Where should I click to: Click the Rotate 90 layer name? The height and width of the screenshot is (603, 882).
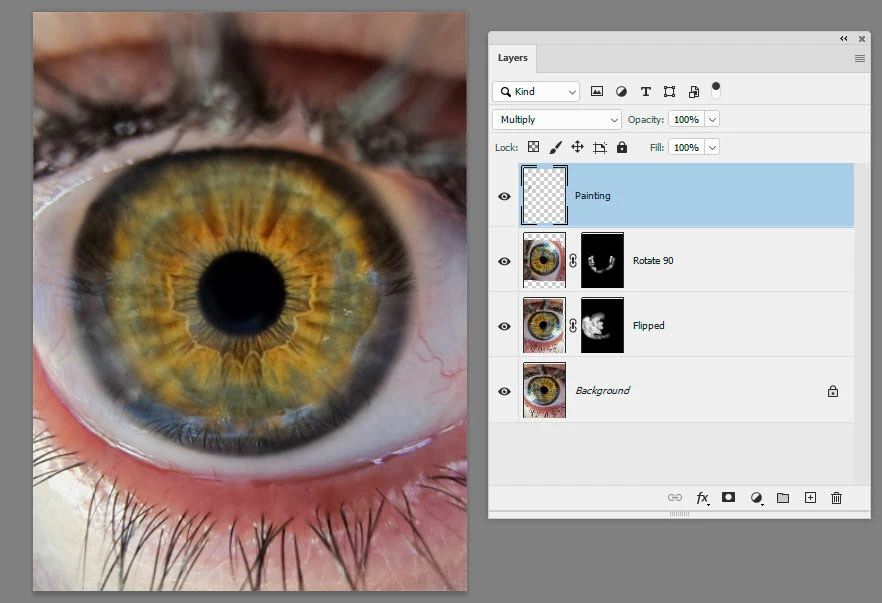(x=653, y=260)
